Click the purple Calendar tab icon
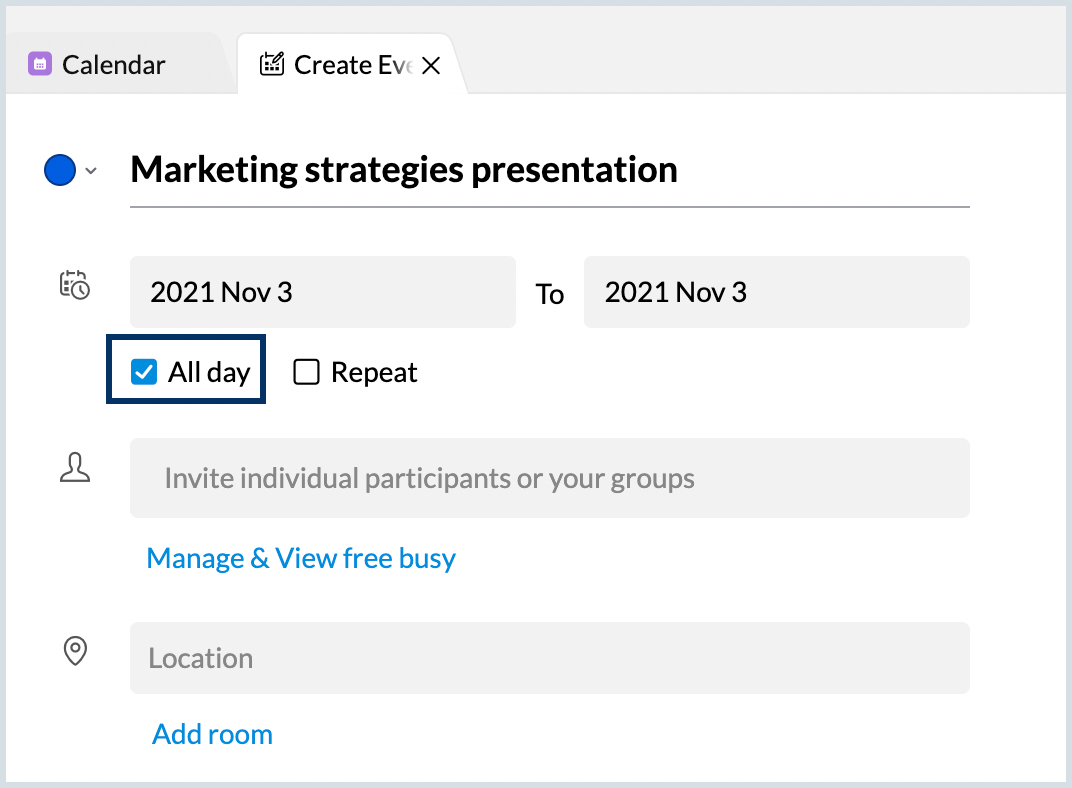This screenshot has width=1072, height=788. (x=40, y=65)
